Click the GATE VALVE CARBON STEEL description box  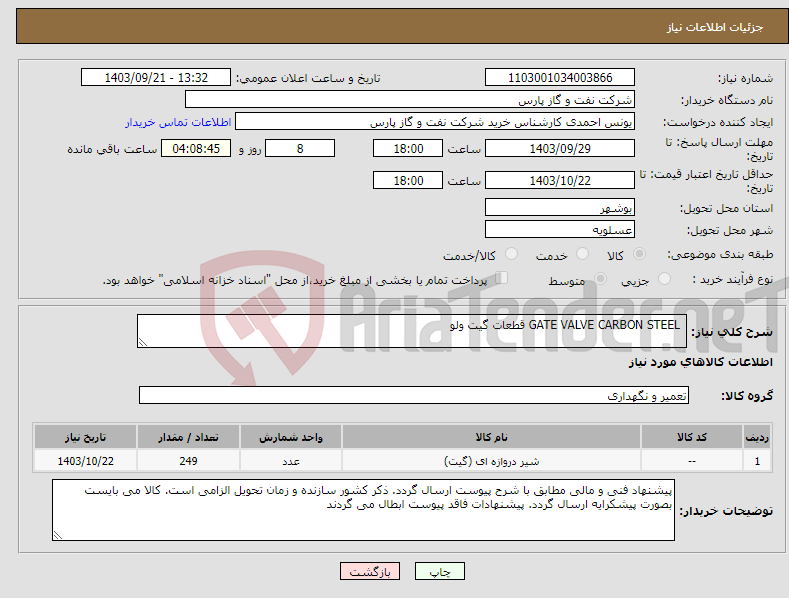[x=412, y=331]
